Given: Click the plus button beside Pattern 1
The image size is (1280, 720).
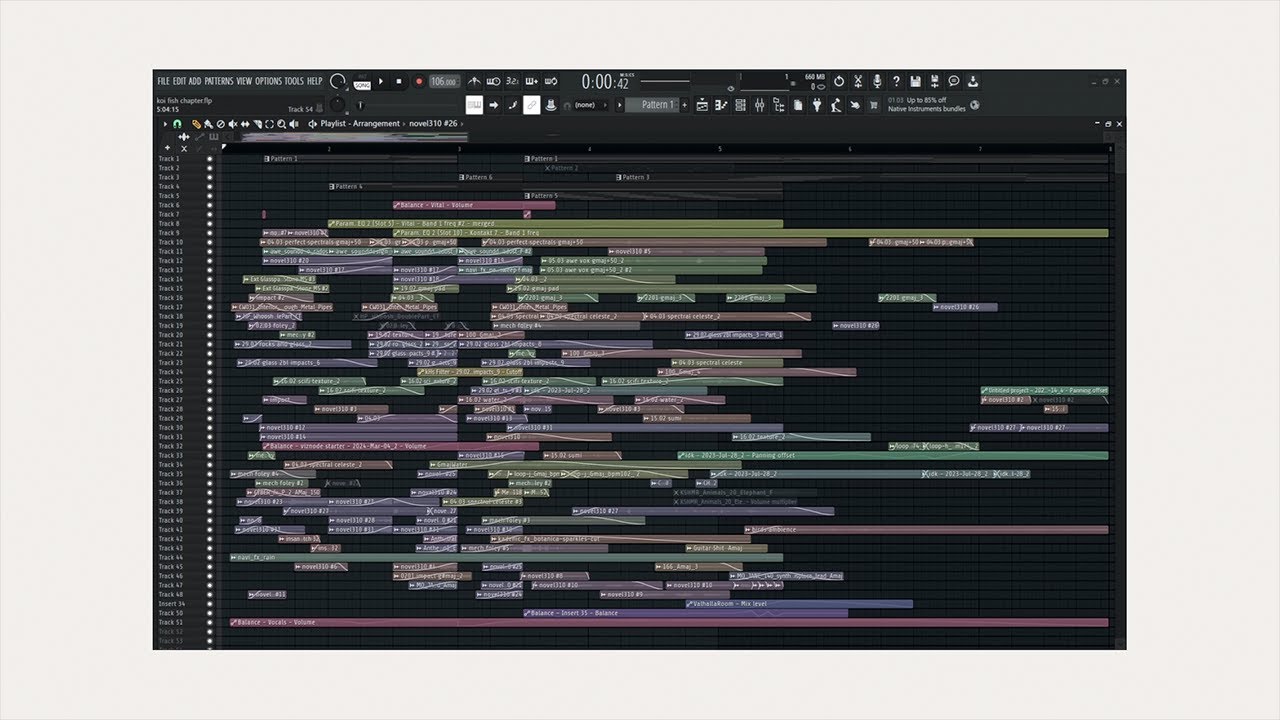Looking at the screenshot, I should (685, 105).
